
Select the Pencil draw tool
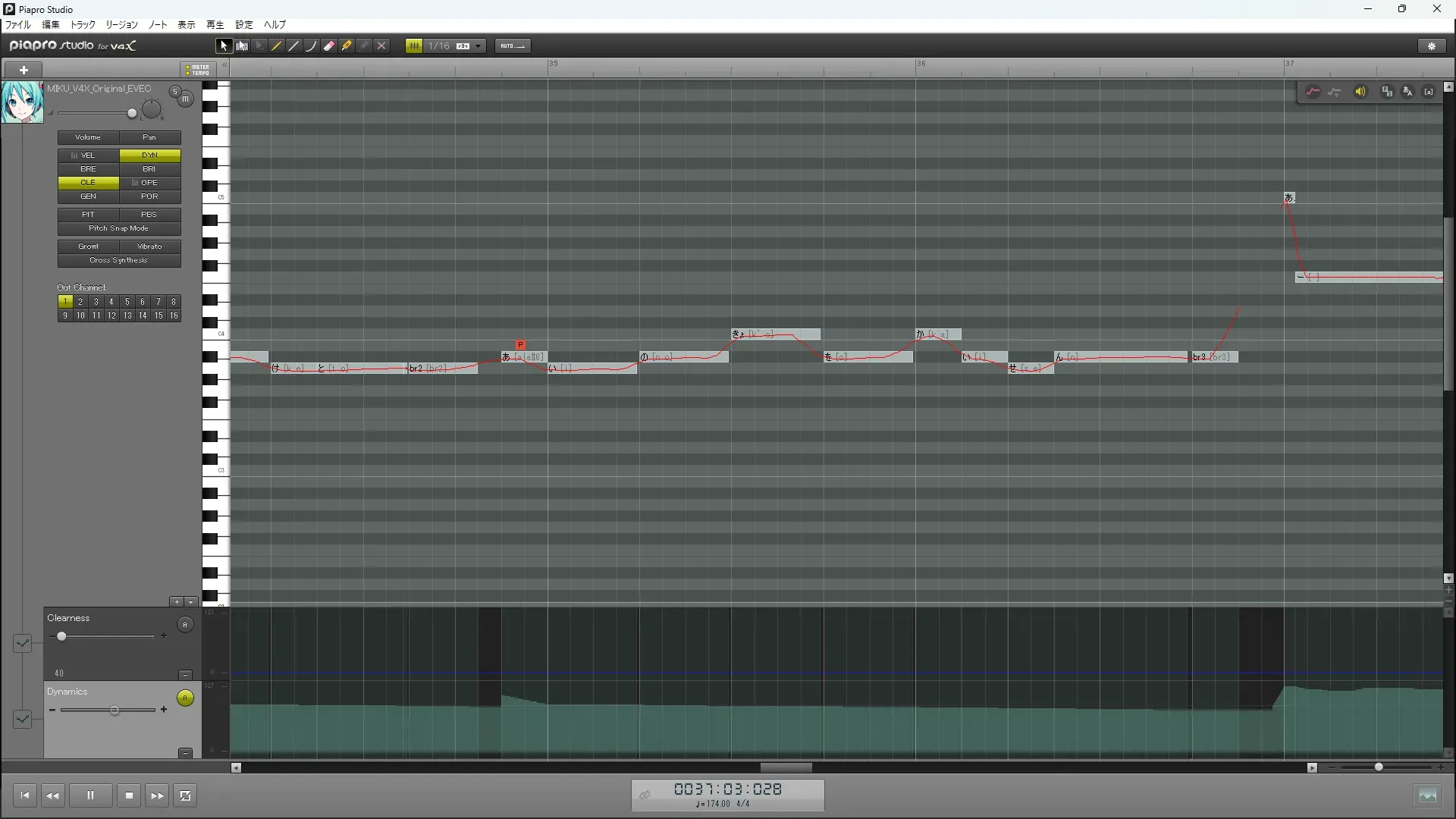point(277,46)
